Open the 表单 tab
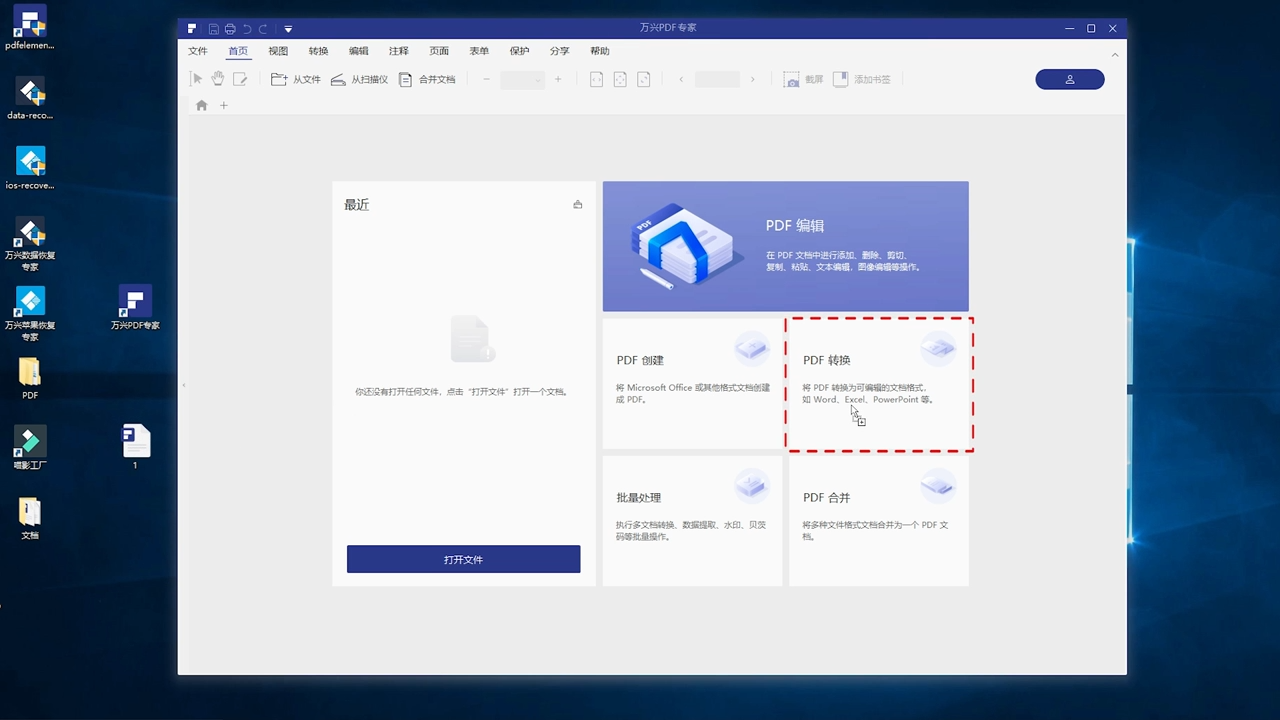The height and width of the screenshot is (720, 1280). pos(479,51)
